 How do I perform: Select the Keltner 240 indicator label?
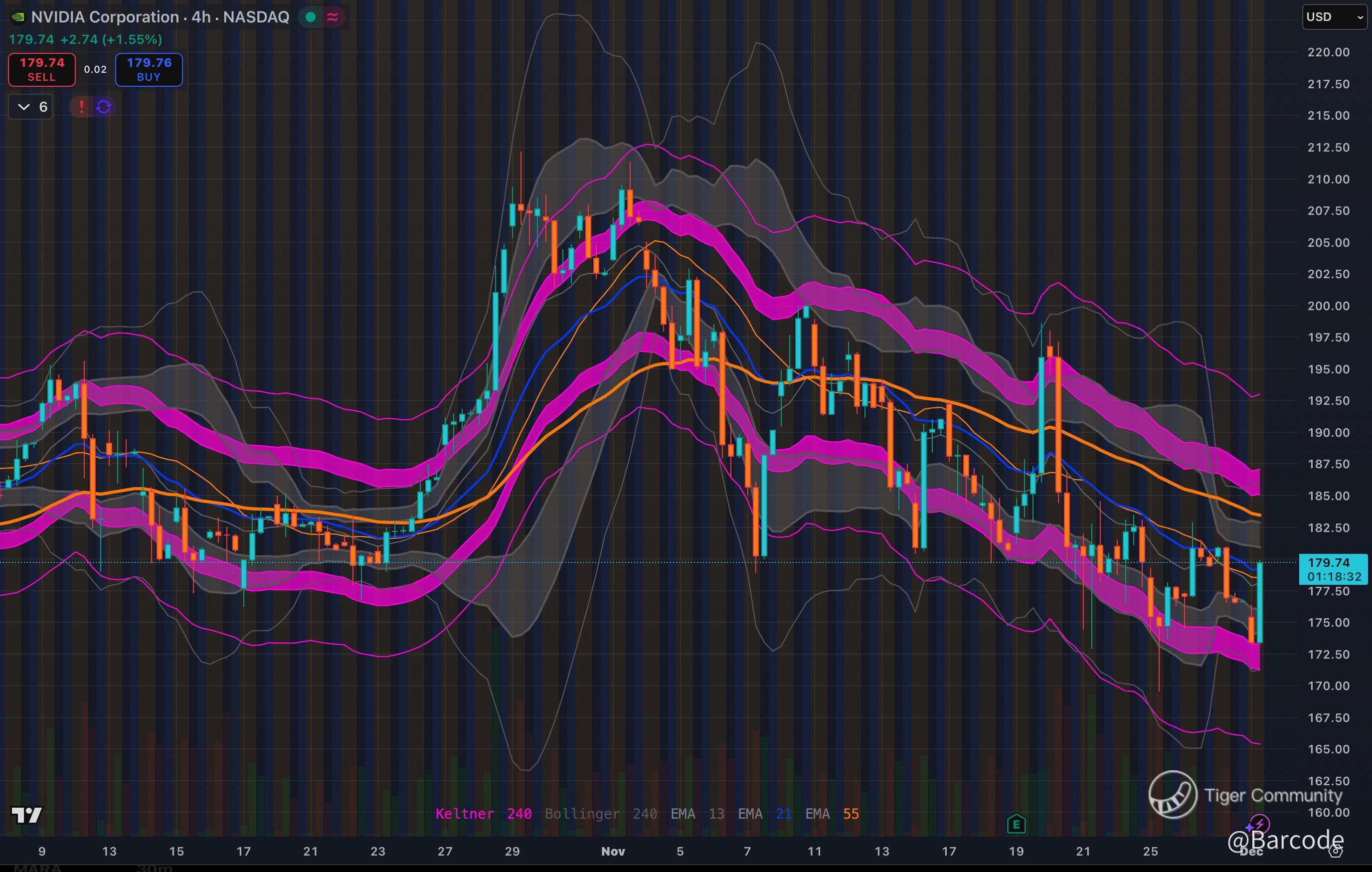click(x=483, y=814)
